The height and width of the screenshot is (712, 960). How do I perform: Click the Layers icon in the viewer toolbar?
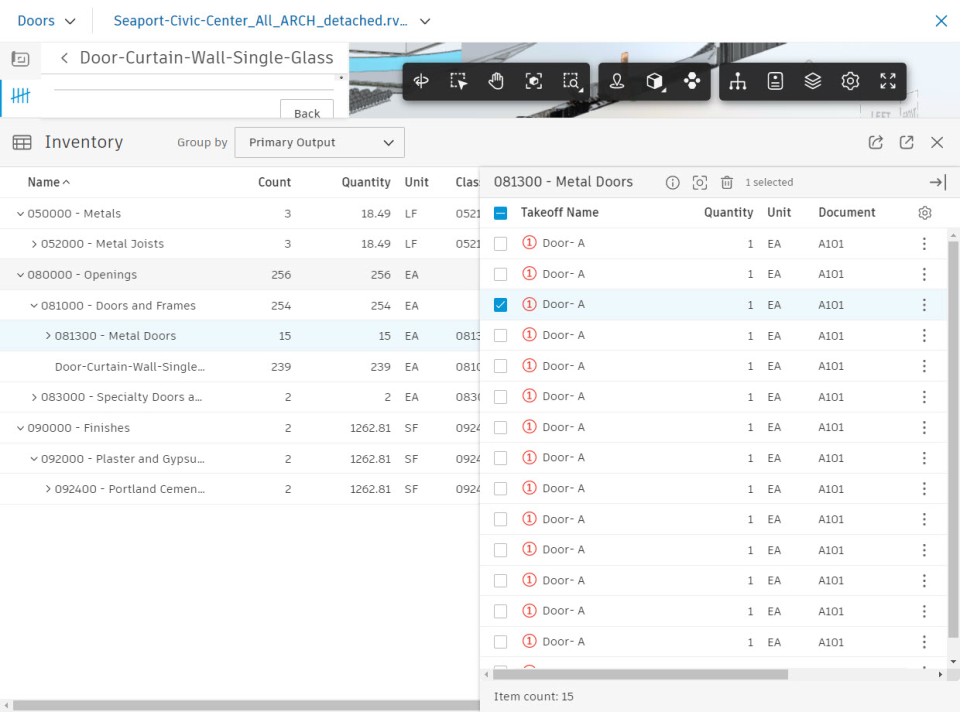pos(812,81)
